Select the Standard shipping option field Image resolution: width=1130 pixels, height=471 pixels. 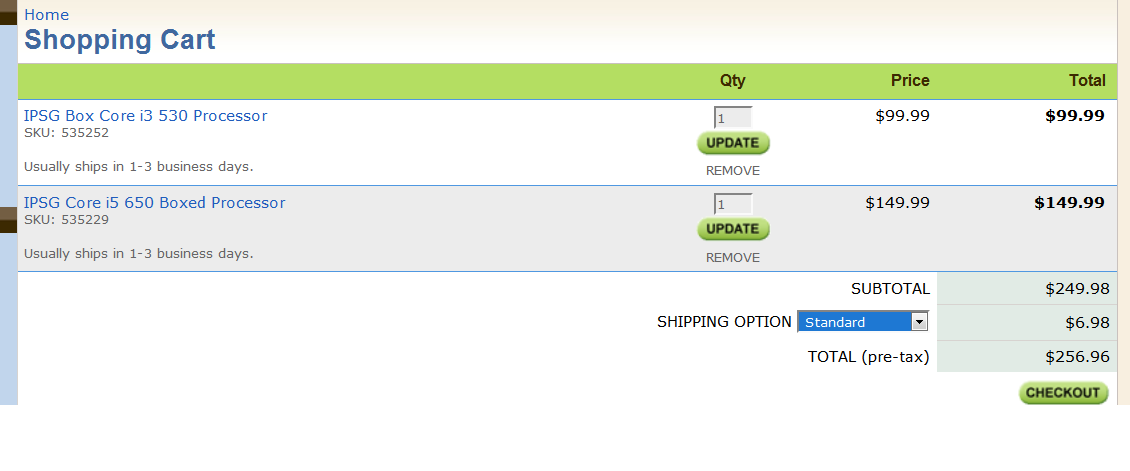[863, 322]
